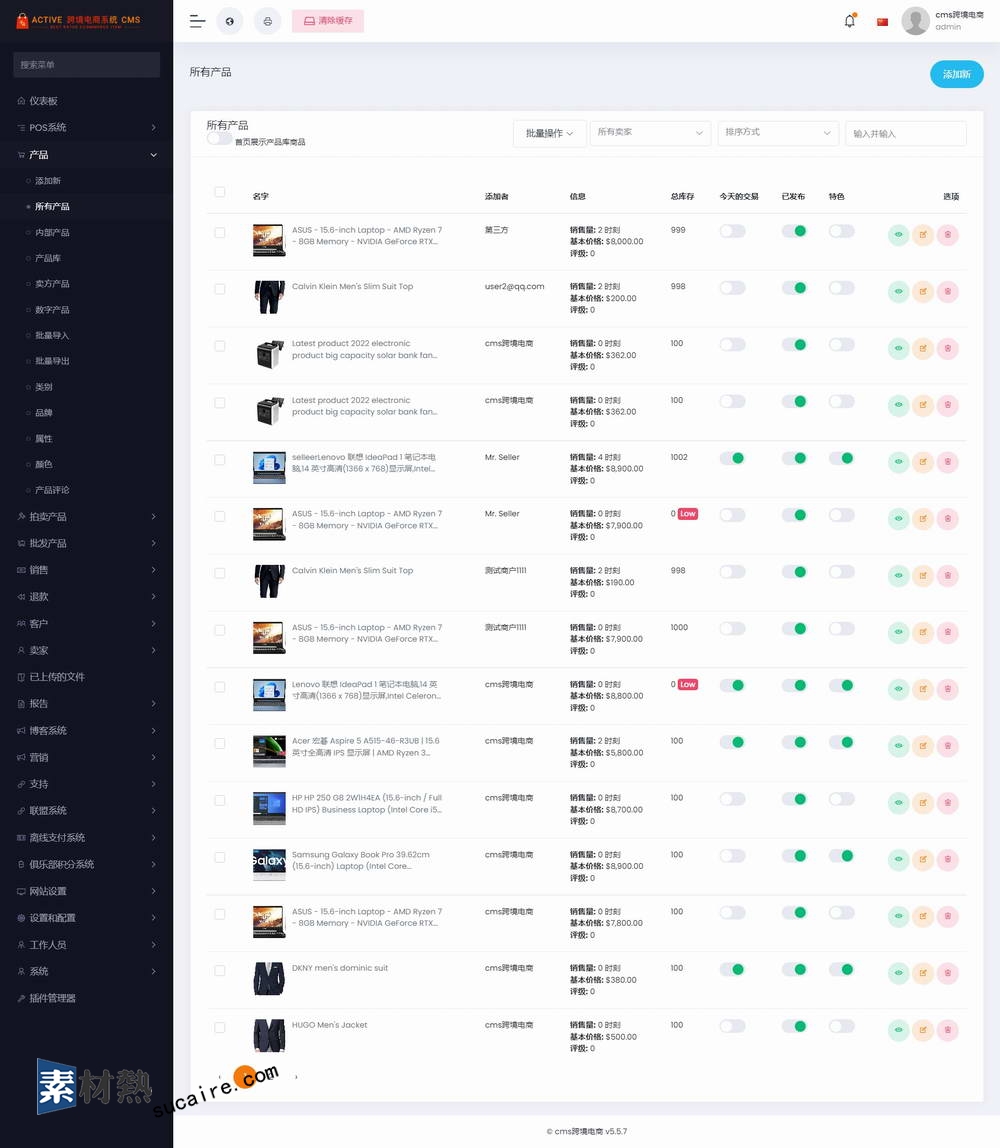Edit the Samsung Galaxy Book Pro product
This screenshot has height=1148, width=1000.
pos(923,860)
